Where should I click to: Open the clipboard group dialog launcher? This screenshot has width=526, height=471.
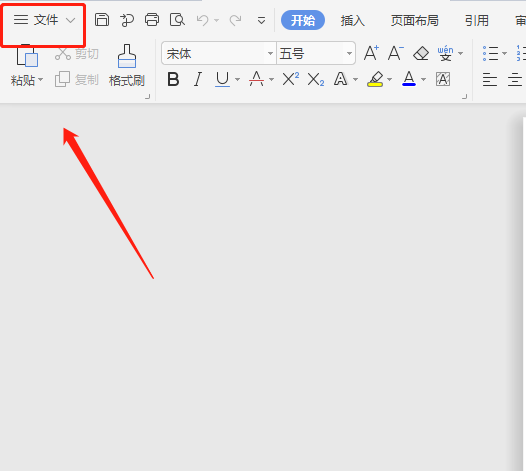[x=147, y=97]
